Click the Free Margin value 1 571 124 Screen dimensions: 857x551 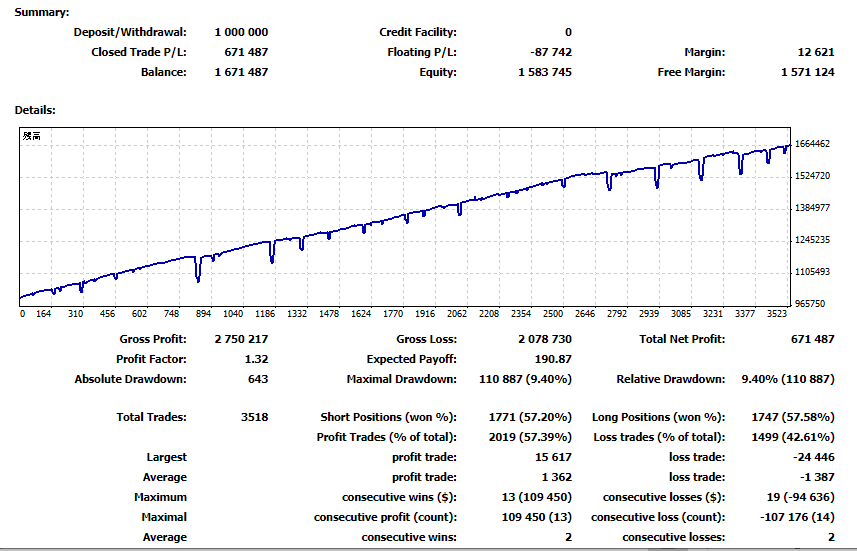(806, 72)
